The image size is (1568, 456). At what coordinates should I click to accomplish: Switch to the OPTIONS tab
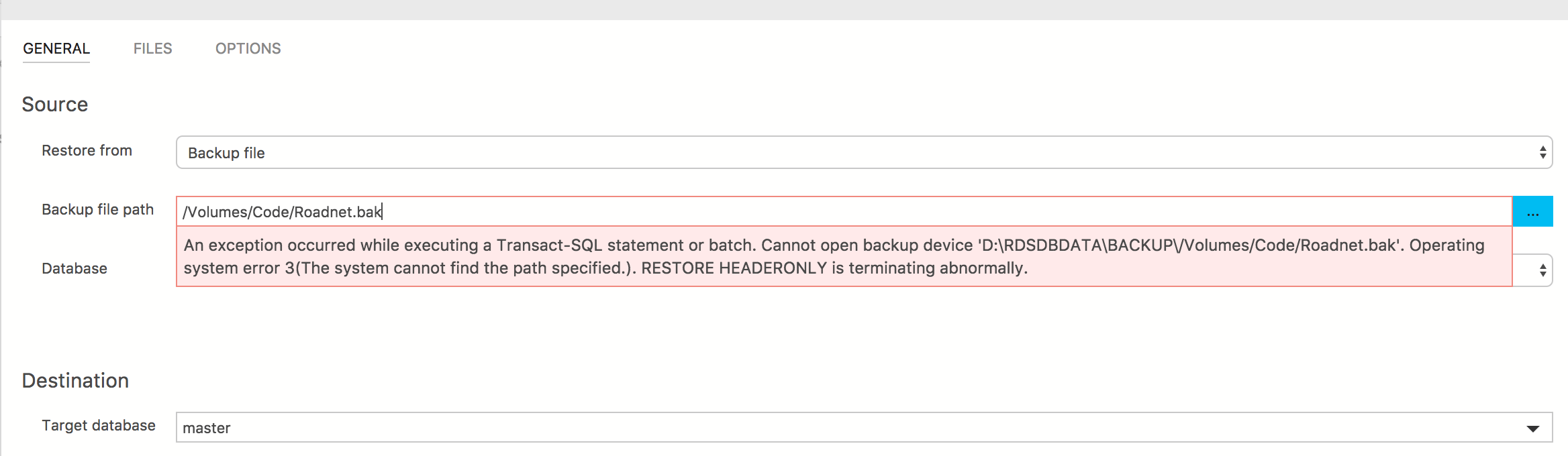(x=248, y=48)
